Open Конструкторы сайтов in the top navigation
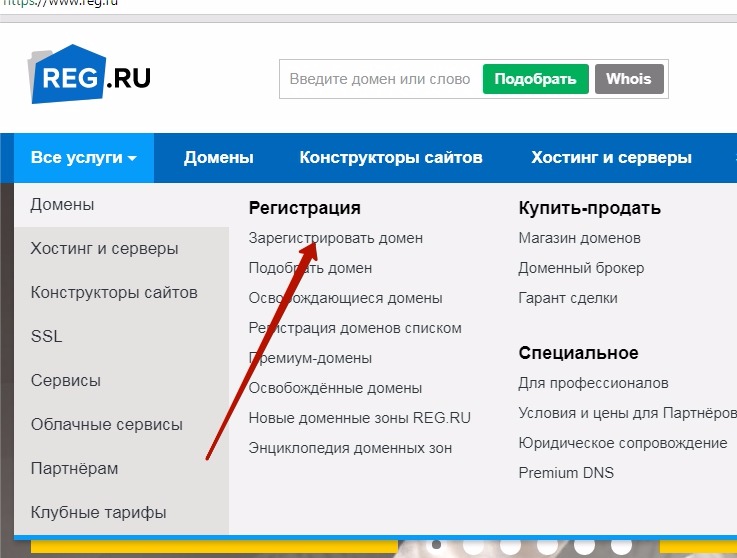This screenshot has width=737, height=558. click(391, 158)
